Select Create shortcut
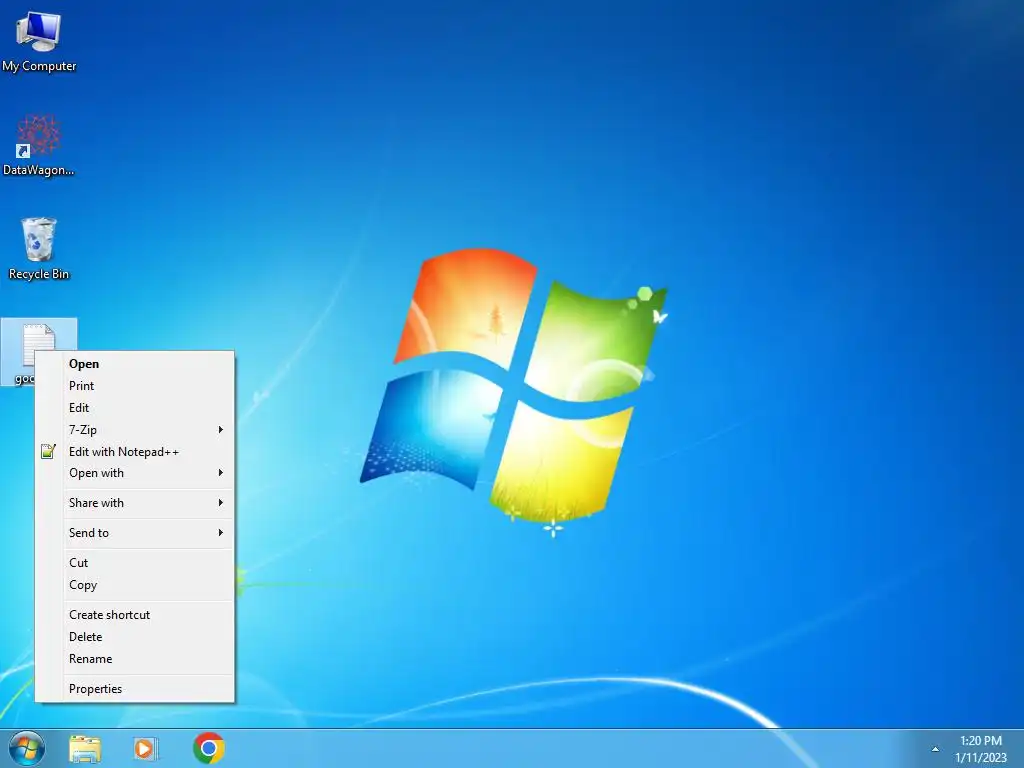Image resolution: width=1024 pixels, height=768 pixels. 135,615
